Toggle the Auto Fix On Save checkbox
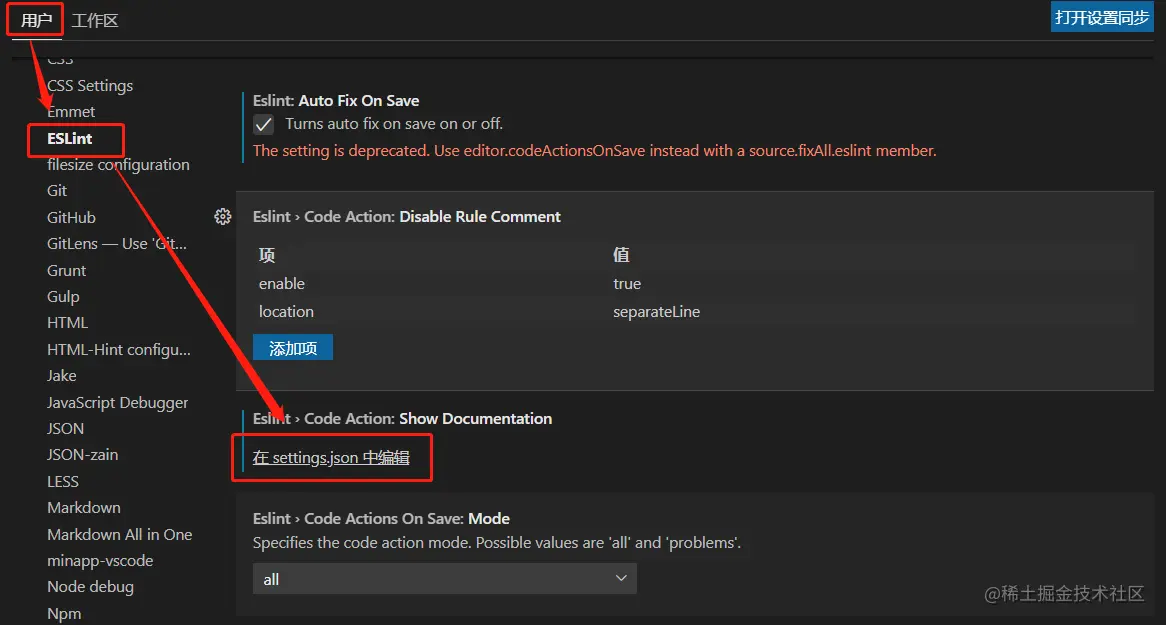This screenshot has width=1166, height=625. pos(264,125)
